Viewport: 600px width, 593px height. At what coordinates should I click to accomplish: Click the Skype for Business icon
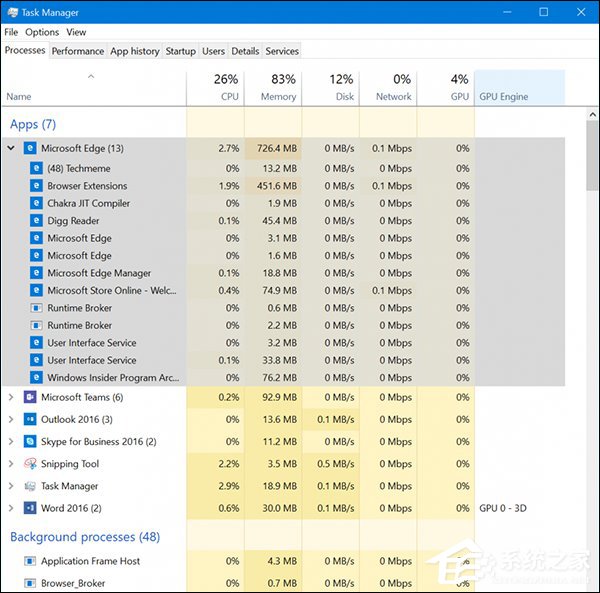click(x=30, y=441)
